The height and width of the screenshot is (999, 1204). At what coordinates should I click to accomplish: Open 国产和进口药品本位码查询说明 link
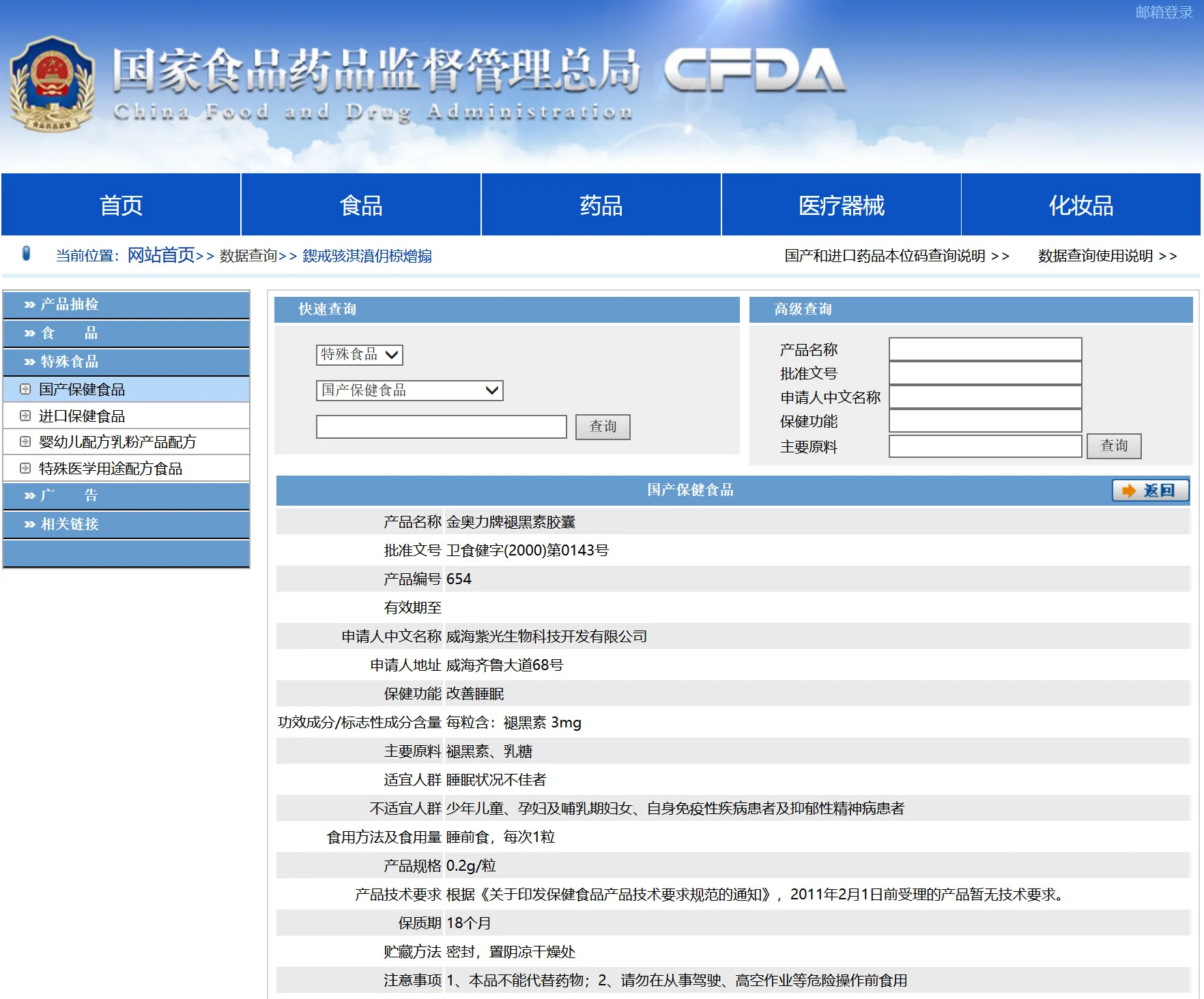(897, 256)
